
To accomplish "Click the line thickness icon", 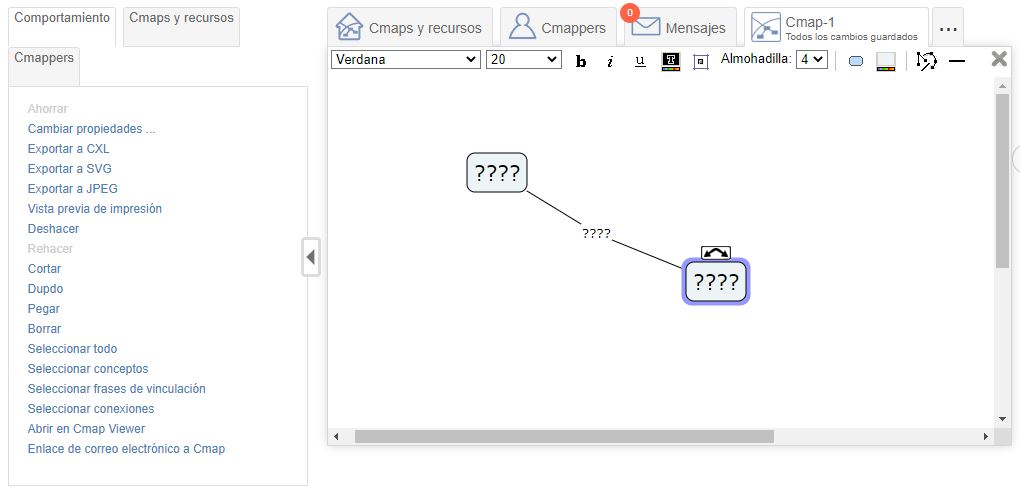I will (x=957, y=61).
